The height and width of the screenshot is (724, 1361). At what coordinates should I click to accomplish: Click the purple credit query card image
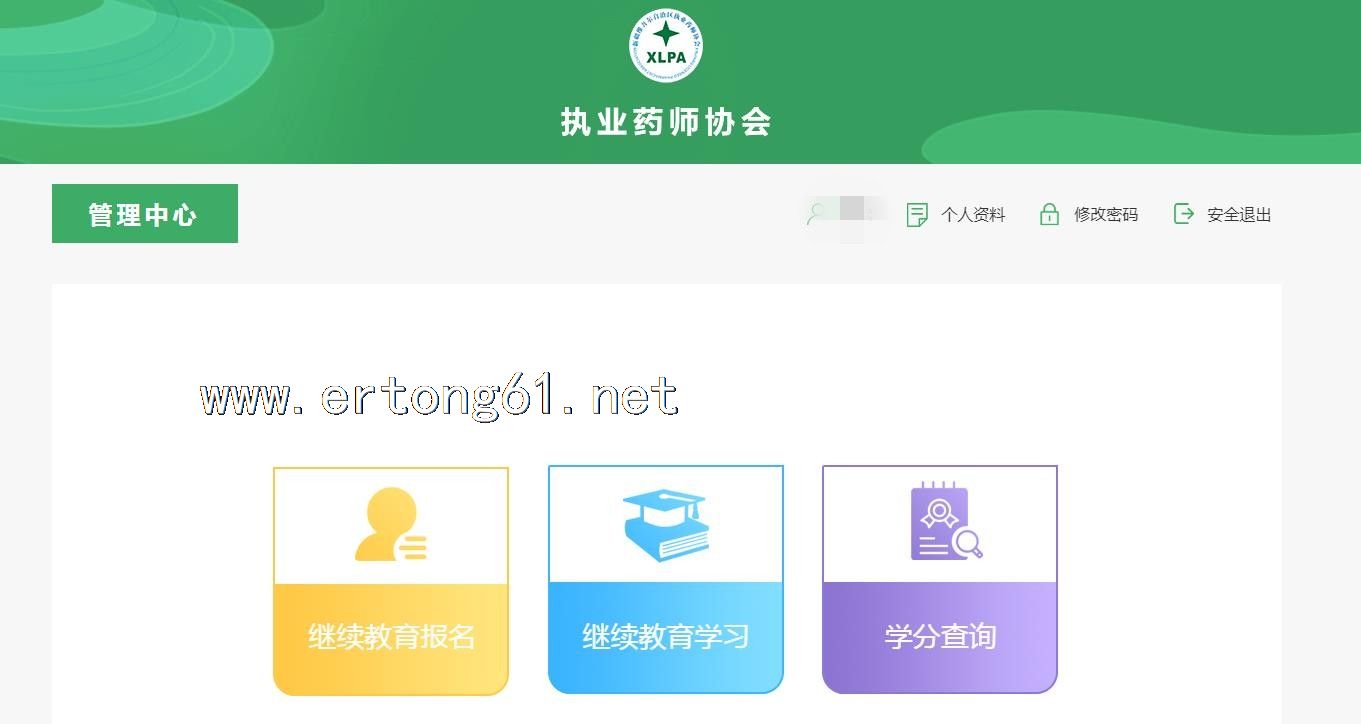coord(940,524)
